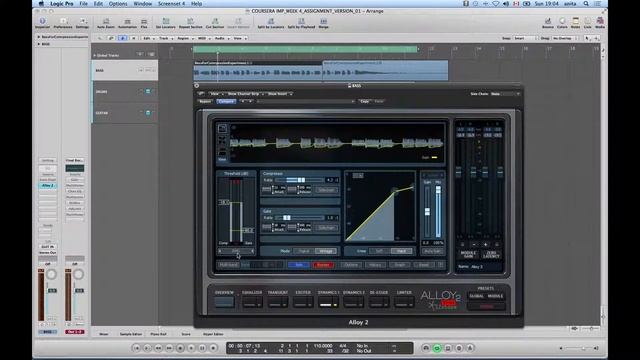Select the Soft knee option
Screen dimensions: 640x360
379,251
